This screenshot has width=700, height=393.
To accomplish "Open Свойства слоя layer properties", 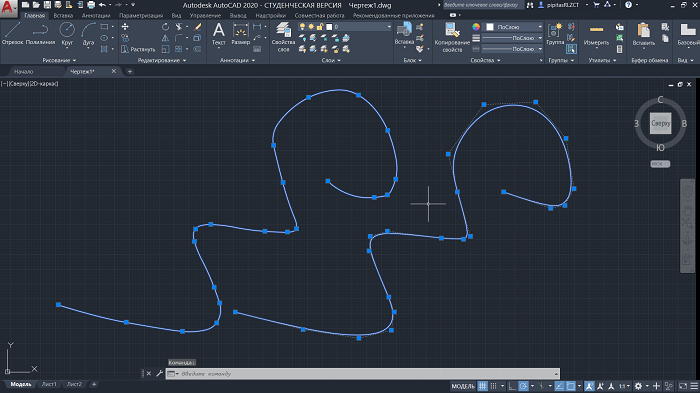I will [x=283, y=37].
